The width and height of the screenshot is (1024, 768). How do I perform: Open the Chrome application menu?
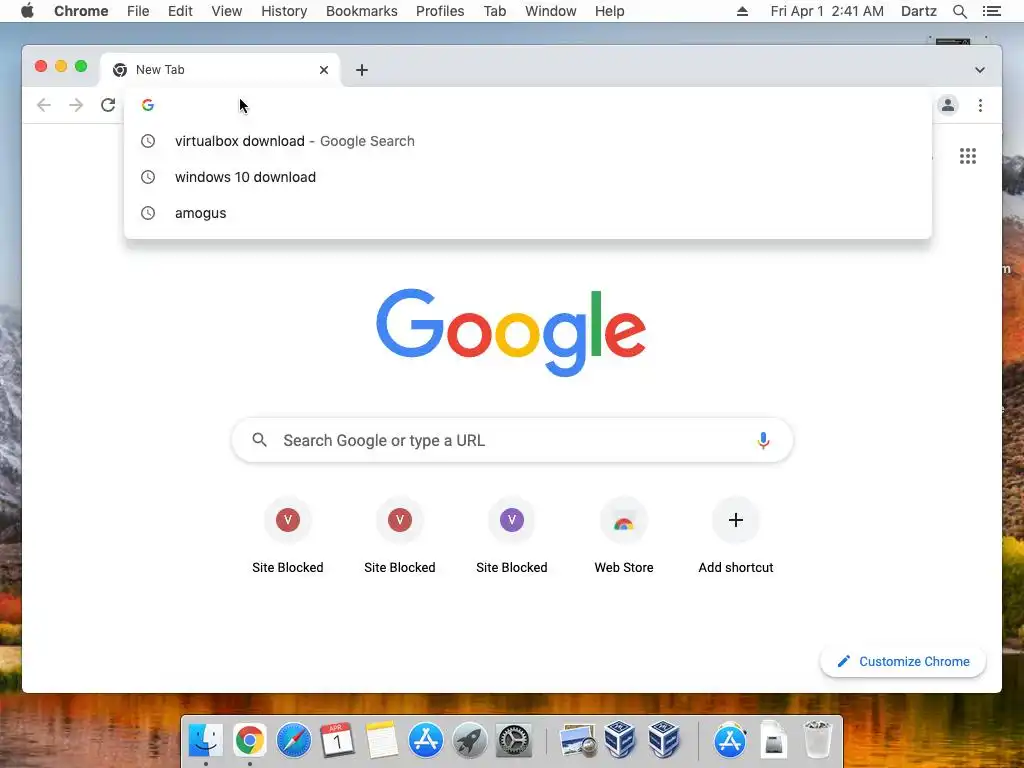[x=81, y=11]
